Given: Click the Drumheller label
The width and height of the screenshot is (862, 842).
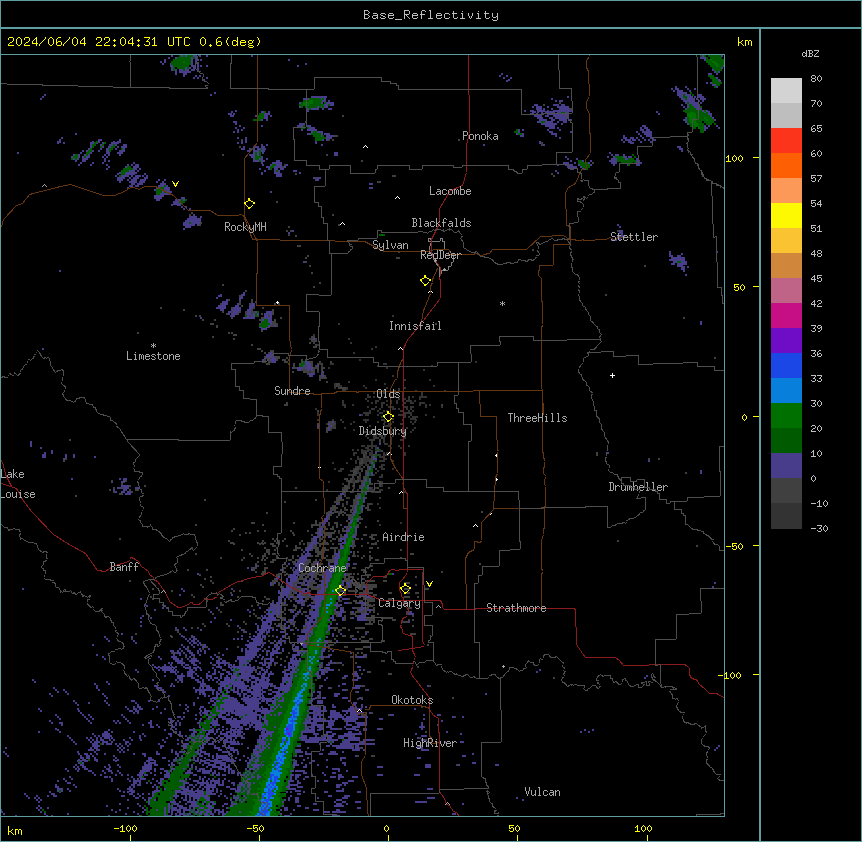Looking at the screenshot, I should pyautogui.click(x=638, y=487).
